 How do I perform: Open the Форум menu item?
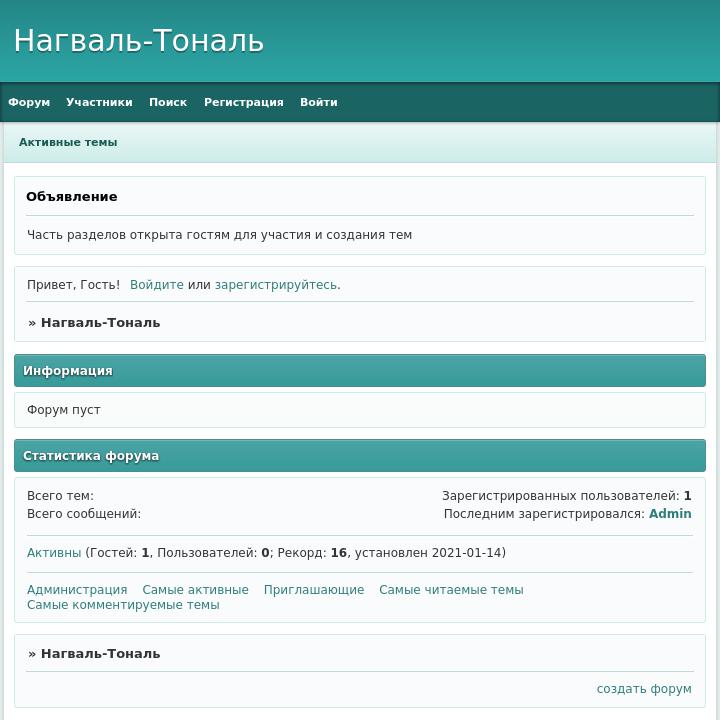tap(29, 102)
